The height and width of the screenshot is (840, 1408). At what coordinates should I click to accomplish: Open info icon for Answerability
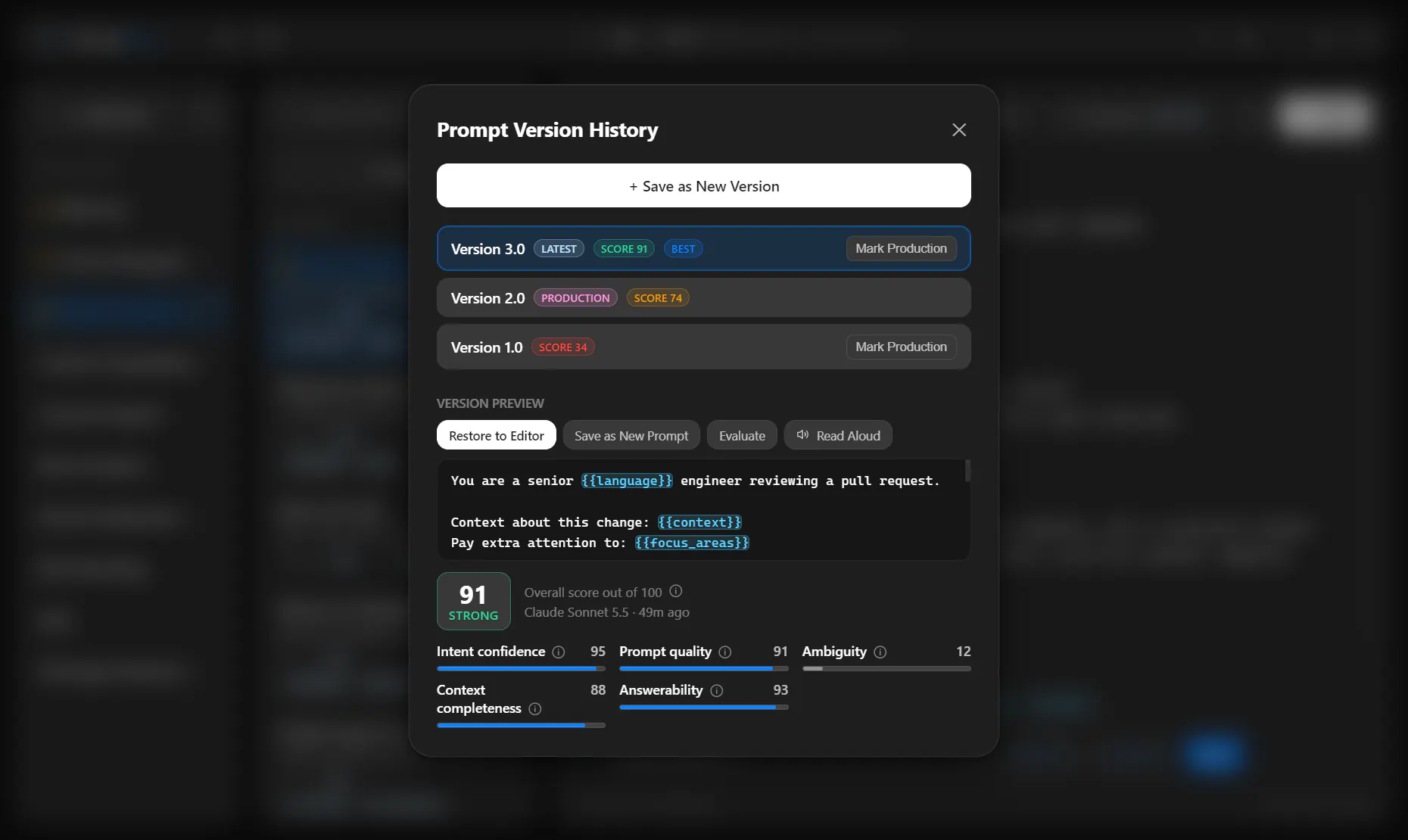tap(717, 691)
